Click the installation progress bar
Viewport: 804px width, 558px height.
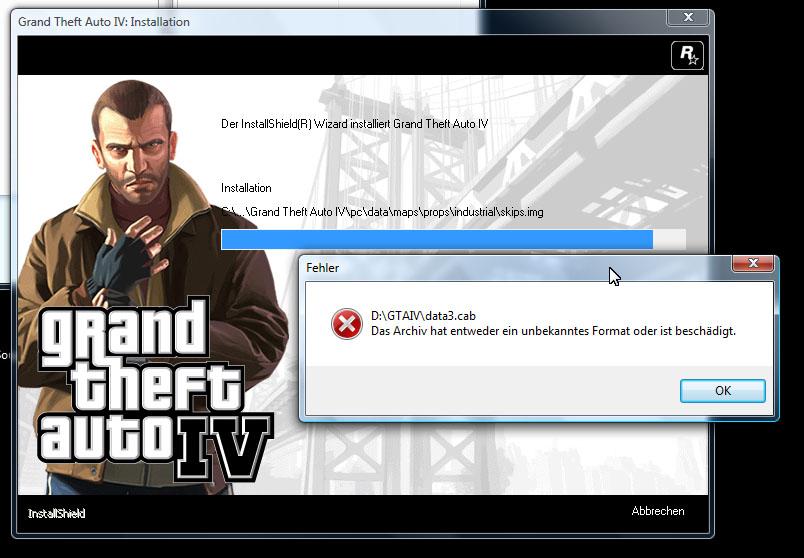[453, 240]
